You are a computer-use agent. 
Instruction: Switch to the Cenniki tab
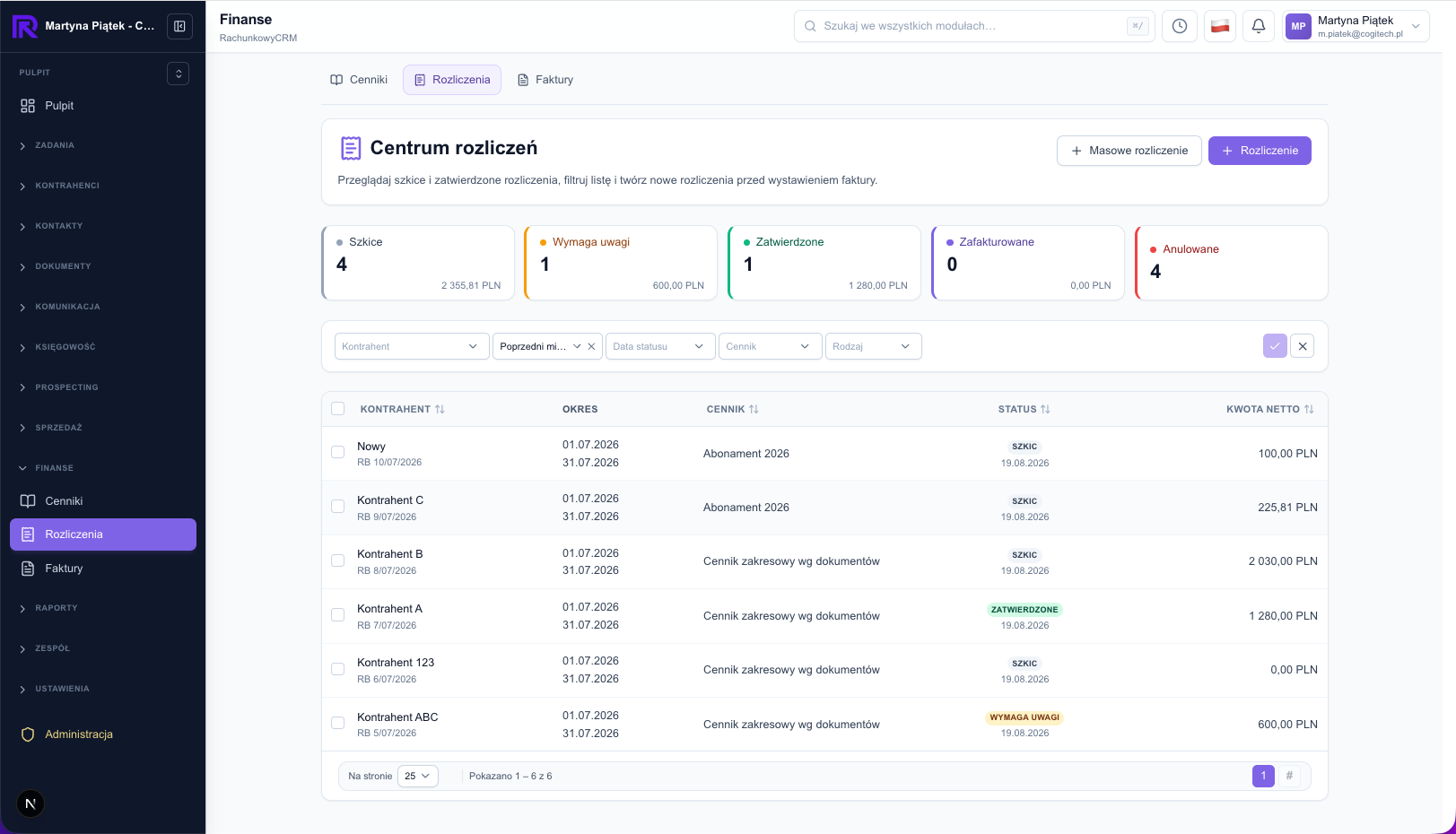[x=359, y=80]
